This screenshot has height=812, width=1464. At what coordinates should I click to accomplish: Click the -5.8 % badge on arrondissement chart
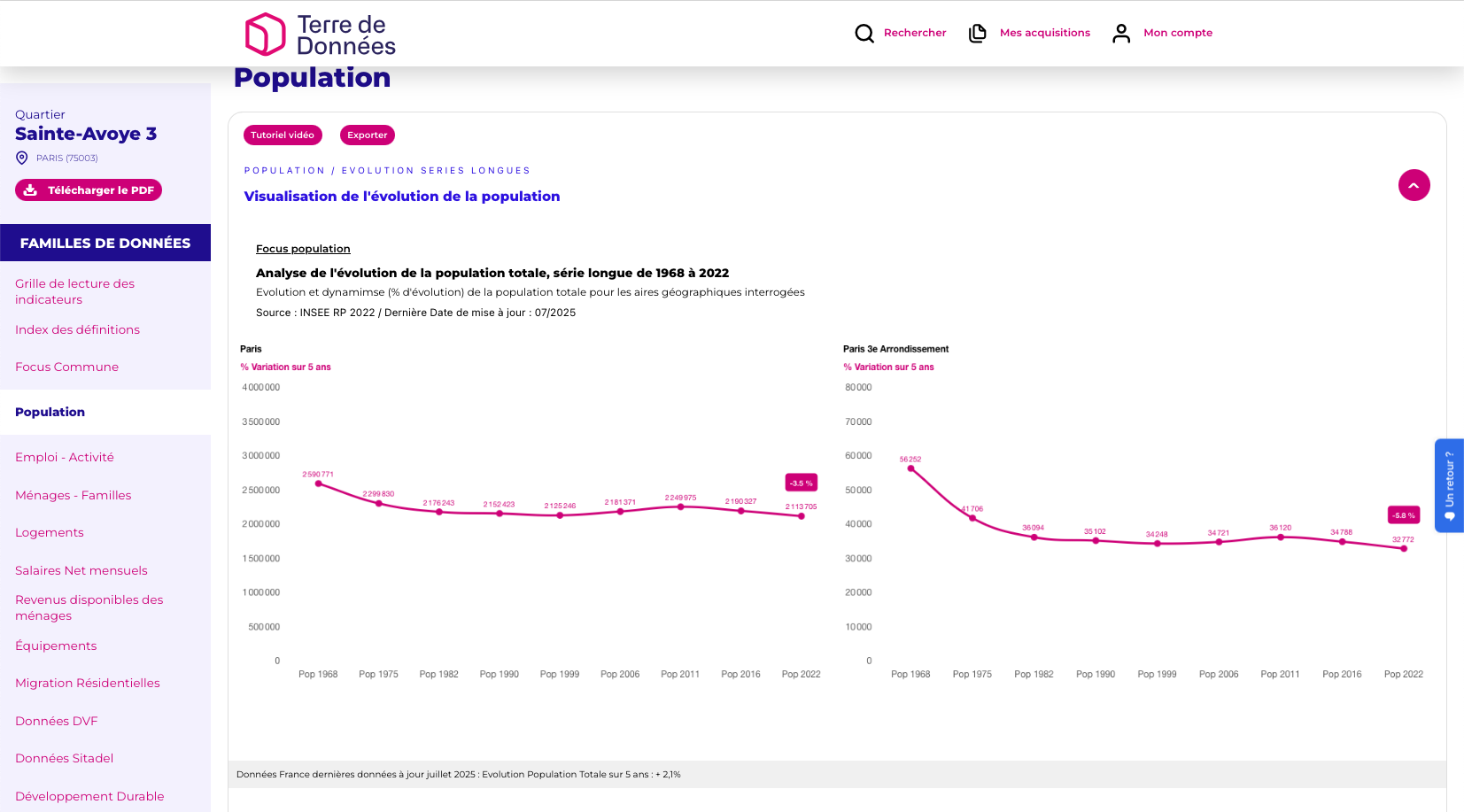point(1403,514)
